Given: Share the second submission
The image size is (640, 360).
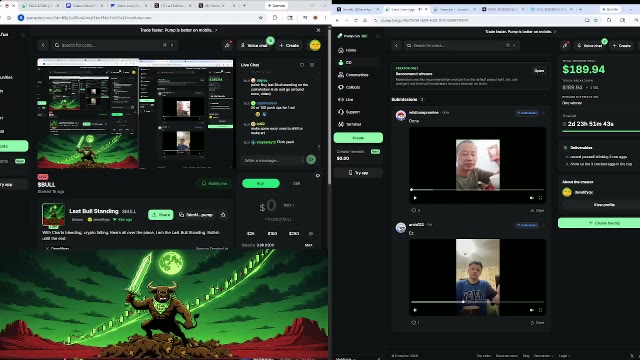Looking at the screenshot, I should tap(537, 322).
